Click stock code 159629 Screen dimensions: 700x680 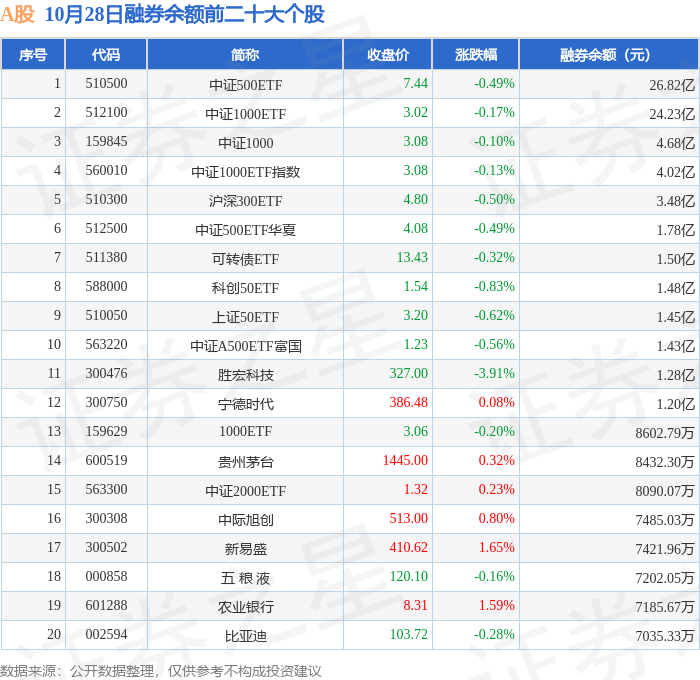106,432
